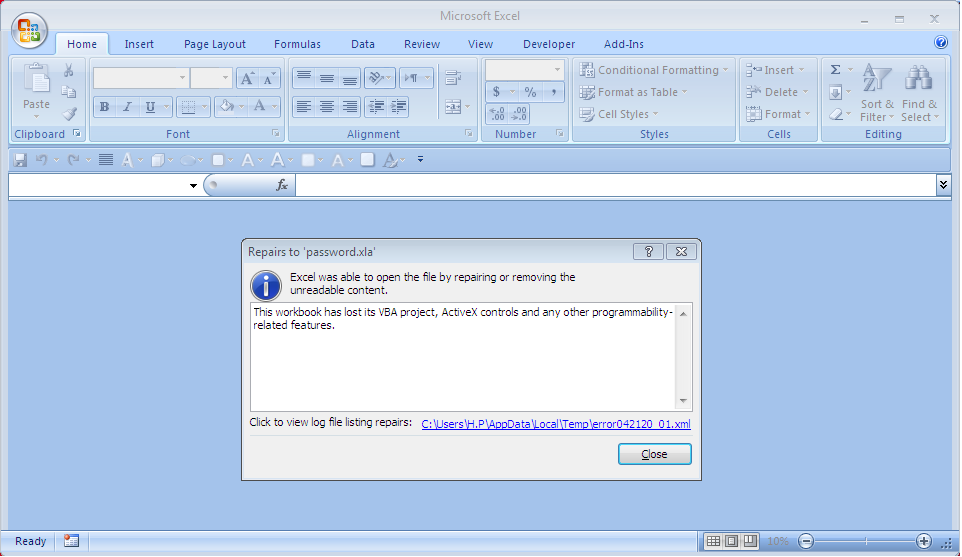Click the Shrink Font icon
Viewport: 962px width, 557px height.
(x=269, y=78)
